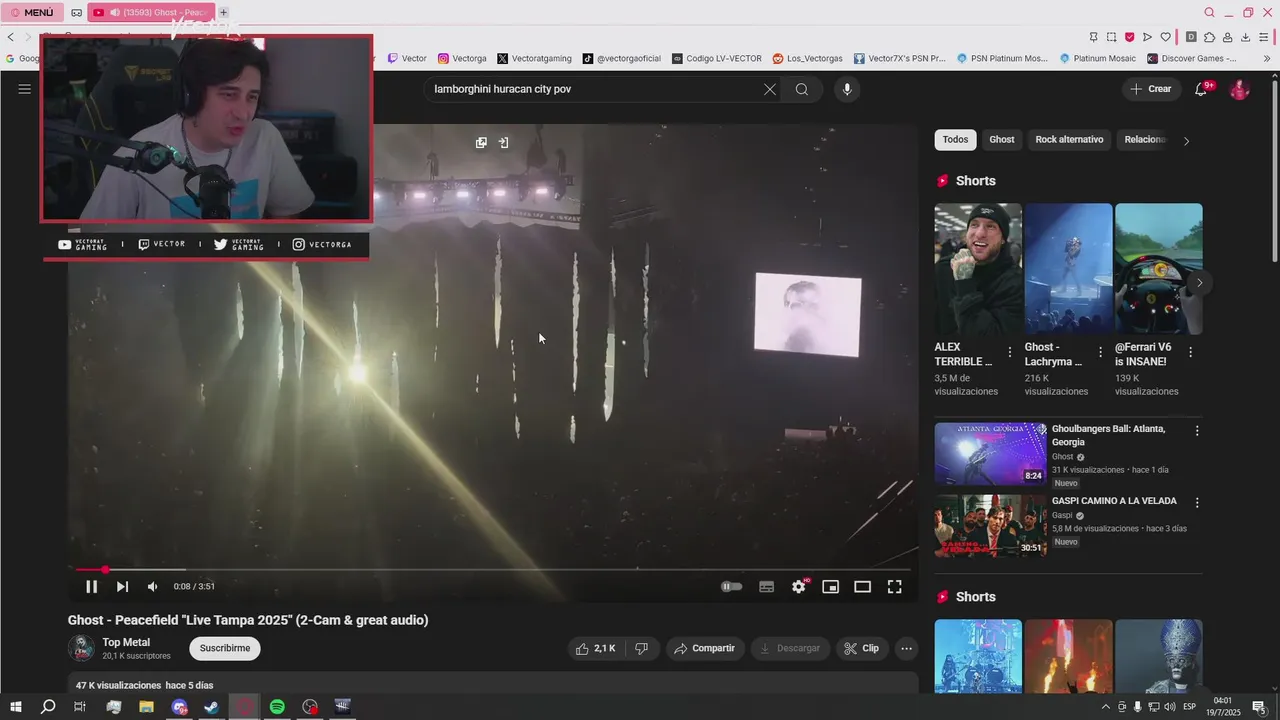Seek on the red video progress bar

coord(493,570)
